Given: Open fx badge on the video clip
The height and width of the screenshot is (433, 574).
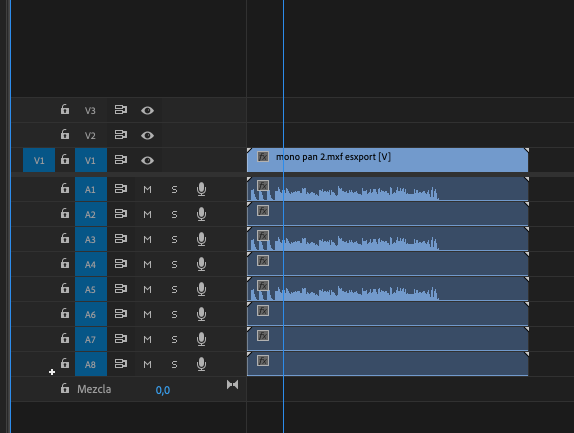Looking at the screenshot, I should (x=263, y=157).
